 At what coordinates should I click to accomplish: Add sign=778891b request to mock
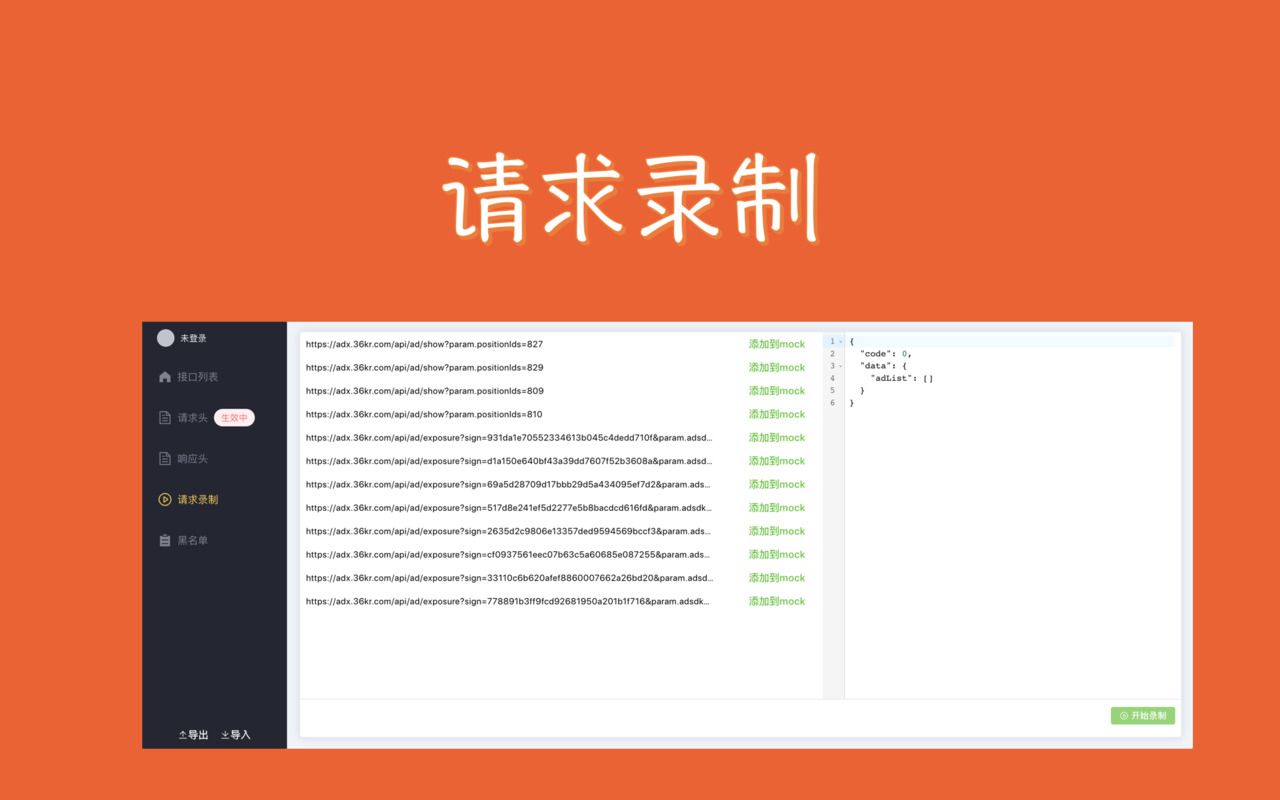click(777, 601)
